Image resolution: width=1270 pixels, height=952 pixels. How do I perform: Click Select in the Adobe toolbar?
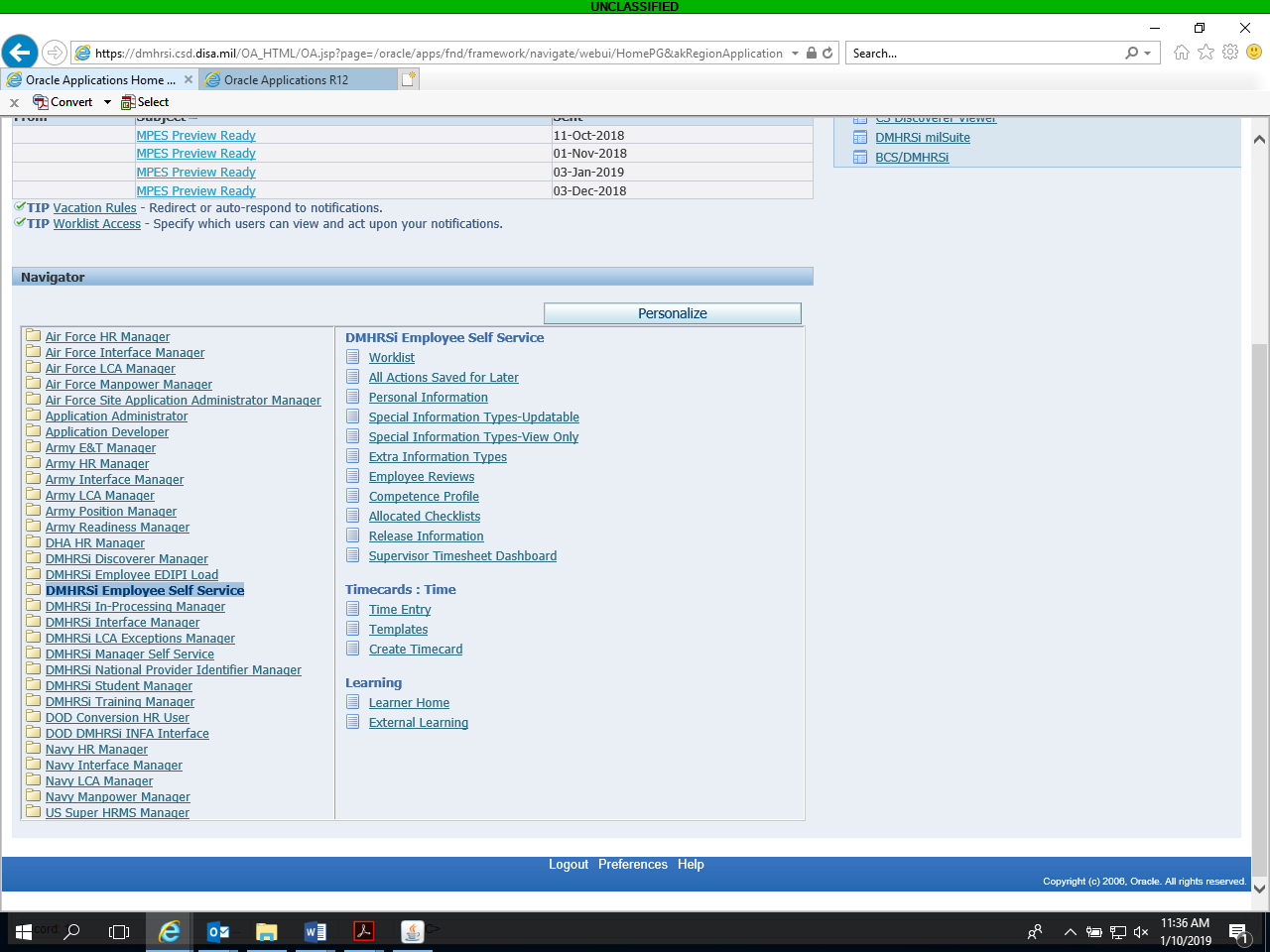145,102
